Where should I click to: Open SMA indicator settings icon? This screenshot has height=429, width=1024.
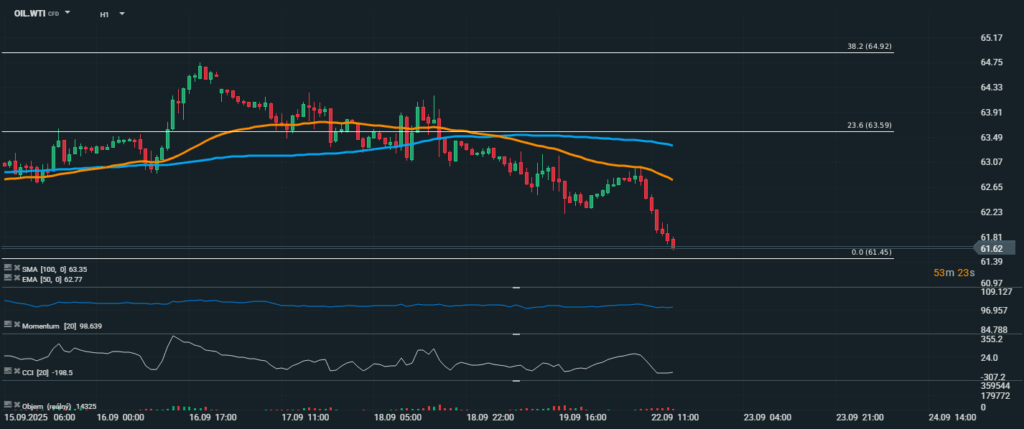point(6,269)
